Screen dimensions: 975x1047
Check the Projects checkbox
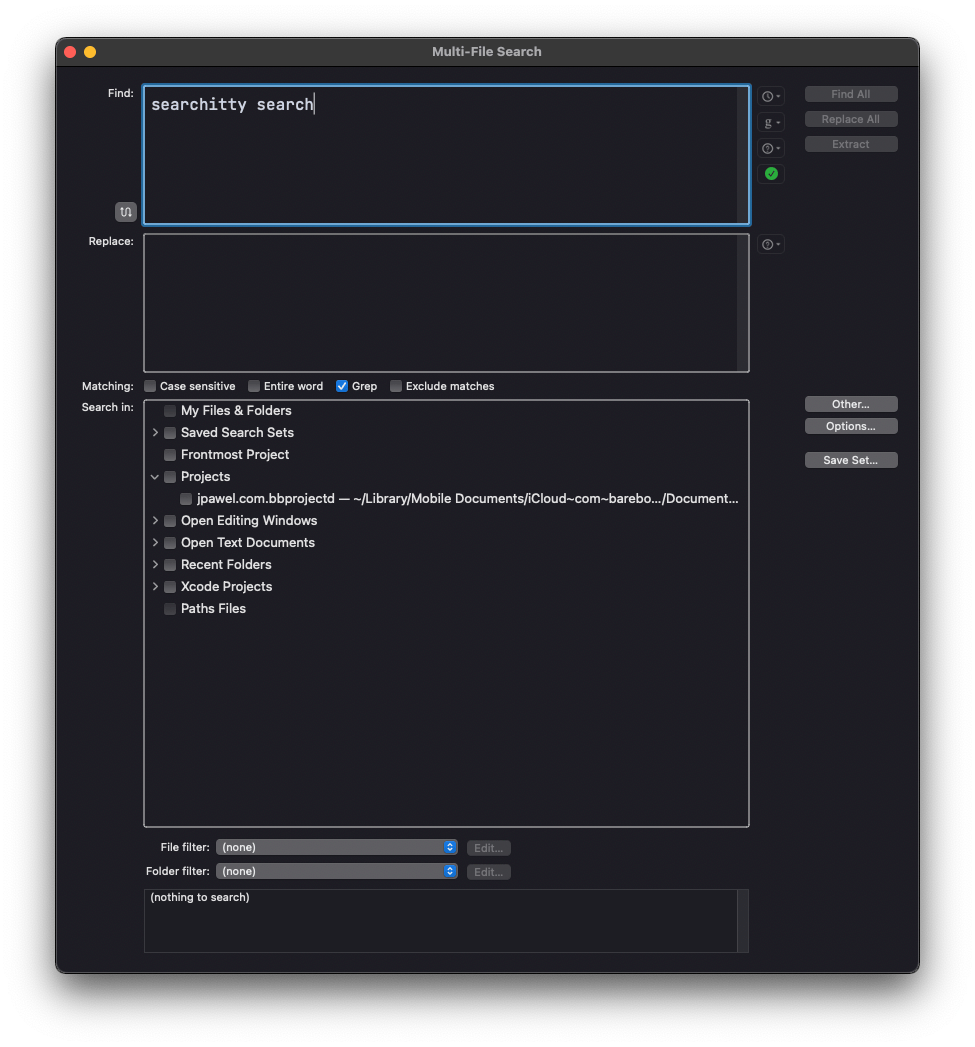coord(170,477)
